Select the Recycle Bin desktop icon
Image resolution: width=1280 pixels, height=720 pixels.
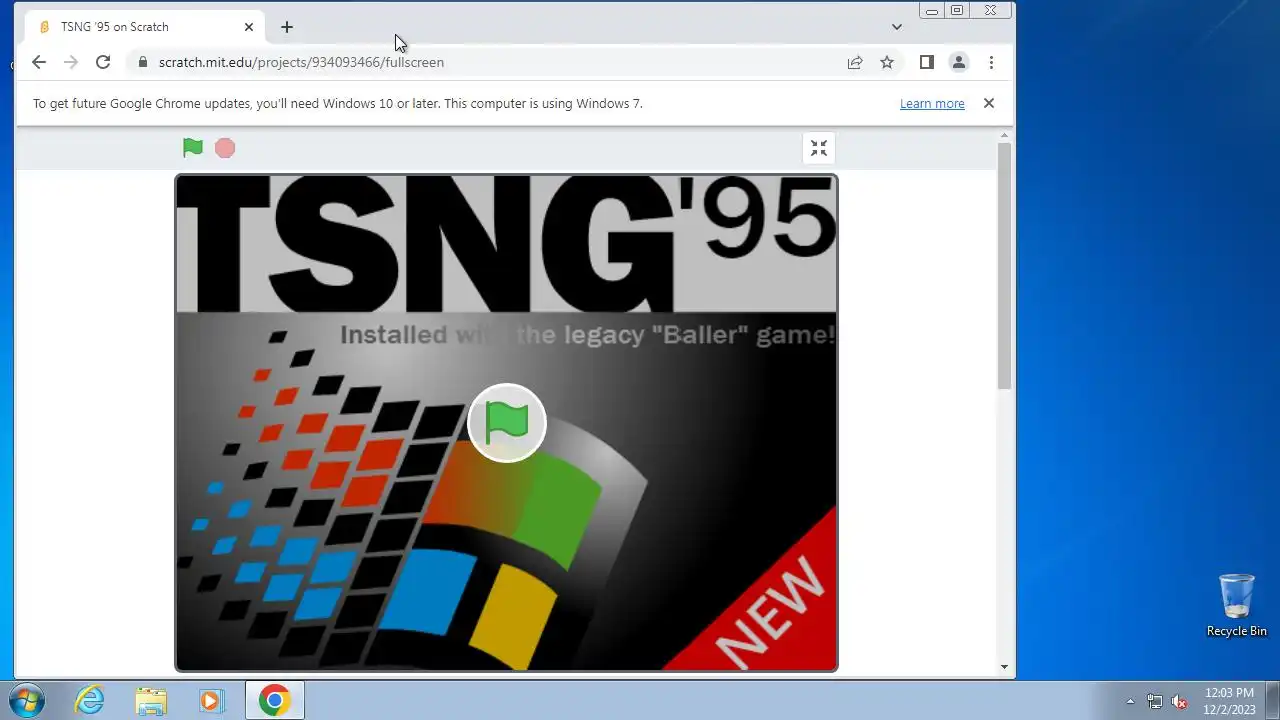(x=1237, y=605)
